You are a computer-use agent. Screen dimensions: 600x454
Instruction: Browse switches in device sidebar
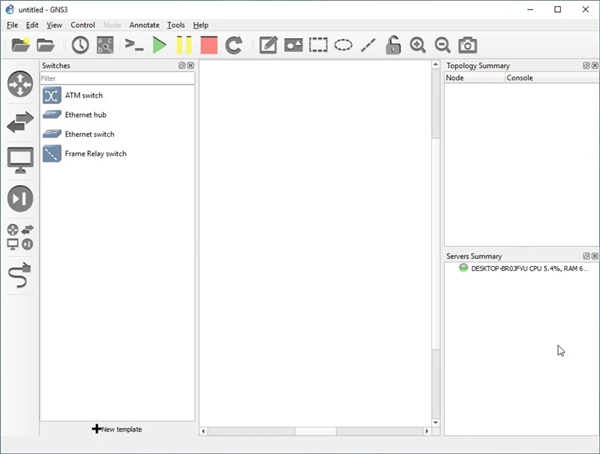pyautogui.click(x=20, y=122)
